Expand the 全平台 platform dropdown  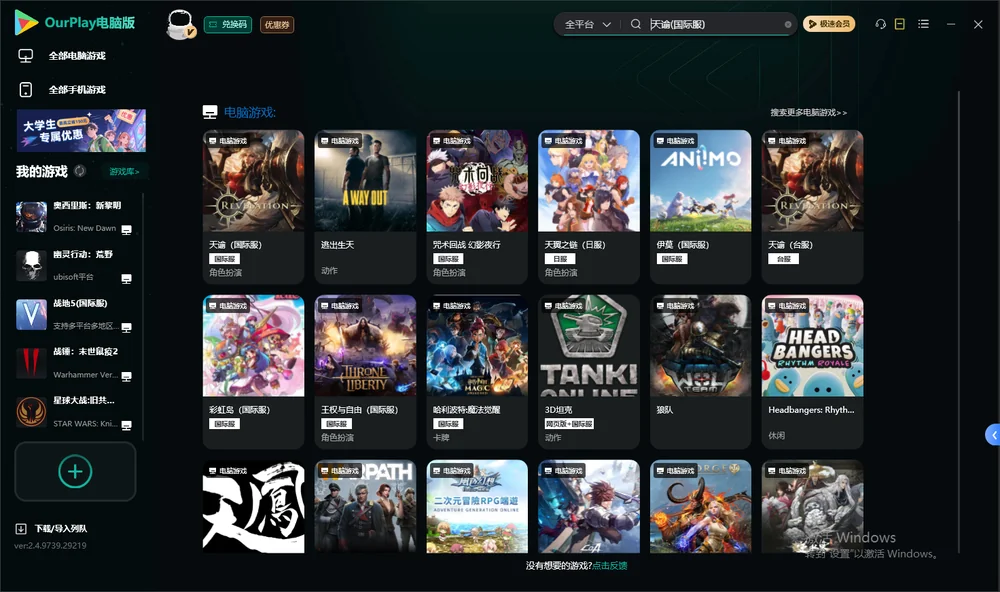pyautogui.click(x=587, y=24)
